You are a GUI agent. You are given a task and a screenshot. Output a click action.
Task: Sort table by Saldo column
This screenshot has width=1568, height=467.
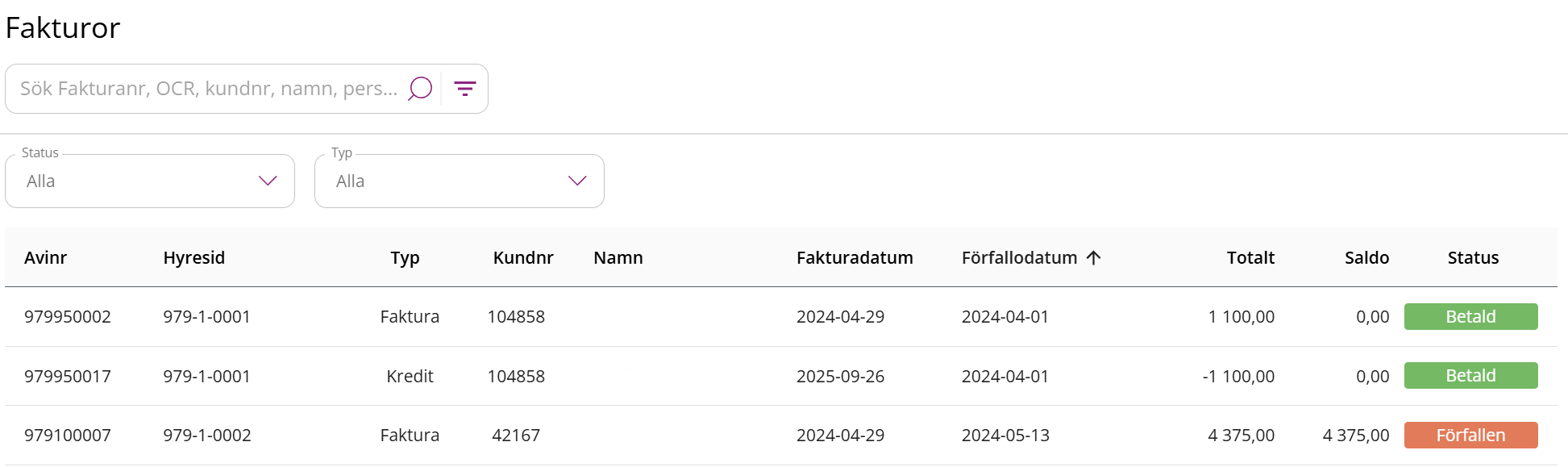tap(1366, 258)
